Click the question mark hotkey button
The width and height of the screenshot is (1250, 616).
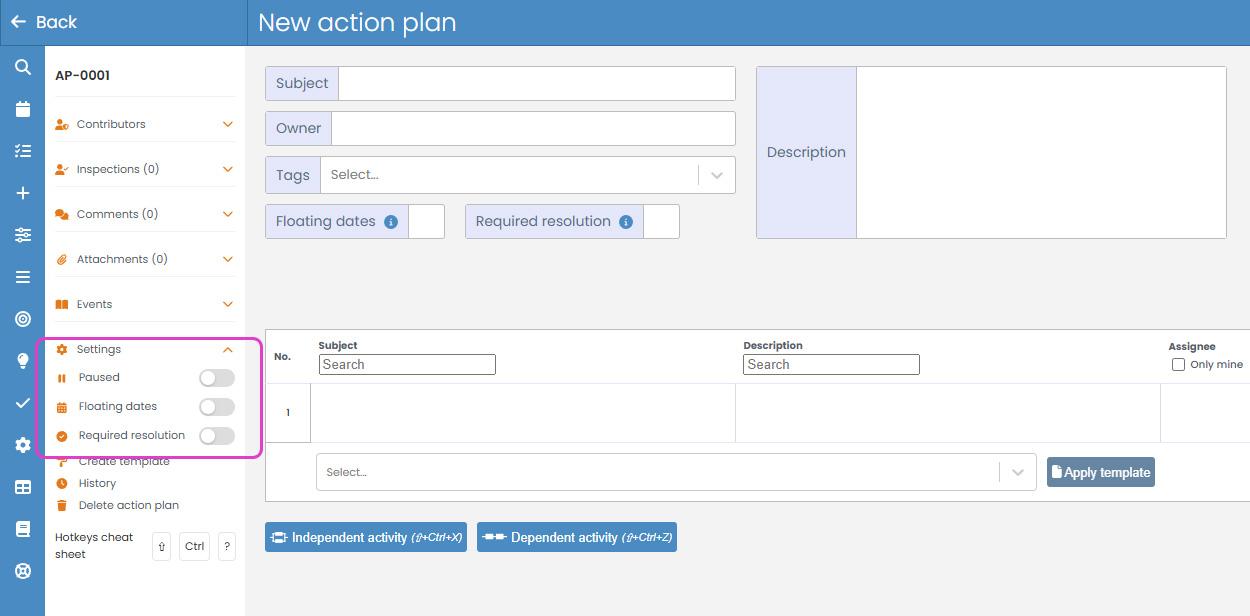tap(227, 546)
